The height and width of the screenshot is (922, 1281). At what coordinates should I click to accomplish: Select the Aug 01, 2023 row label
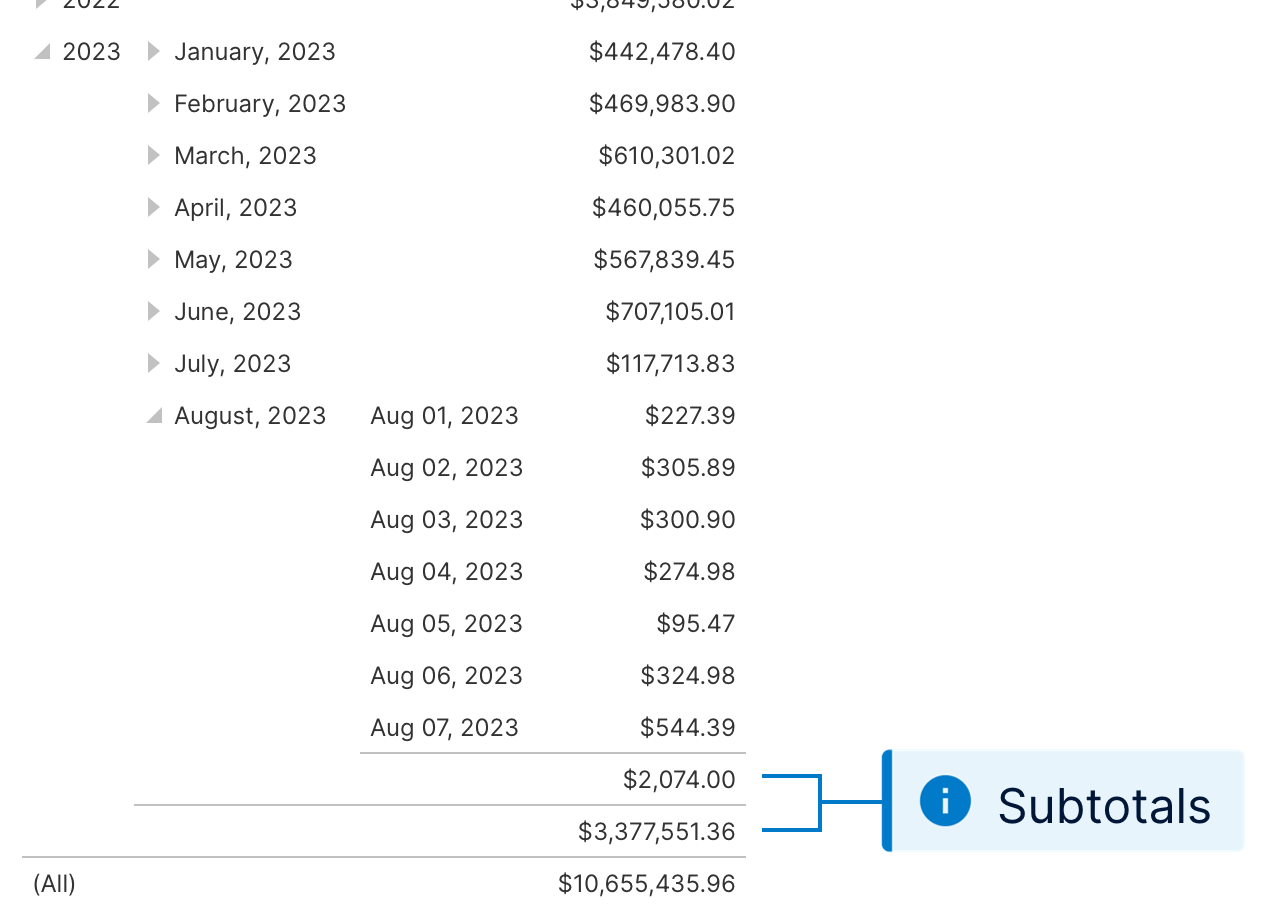pos(444,416)
